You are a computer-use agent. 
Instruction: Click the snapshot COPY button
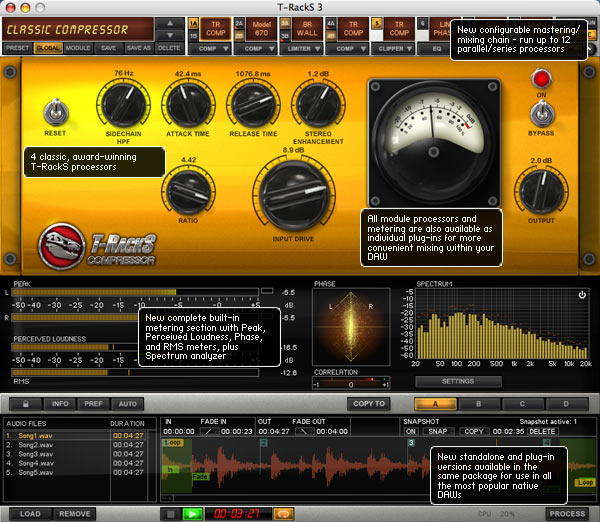click(474, 431)
